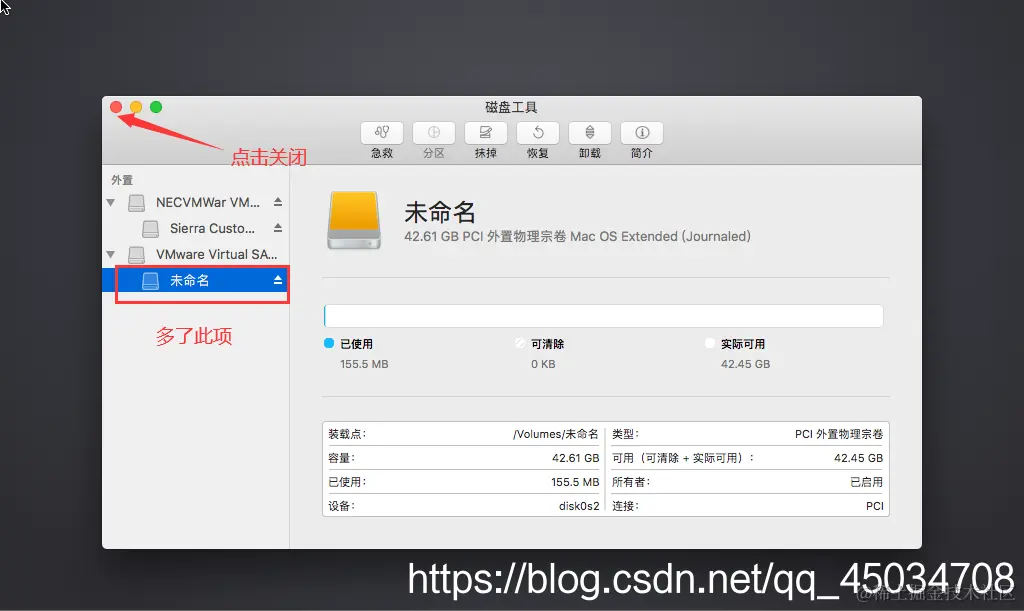Click the 42.45 GB value under 实际可用
Viewport: 1024px width, 611px height.
(x=745, y=364)
